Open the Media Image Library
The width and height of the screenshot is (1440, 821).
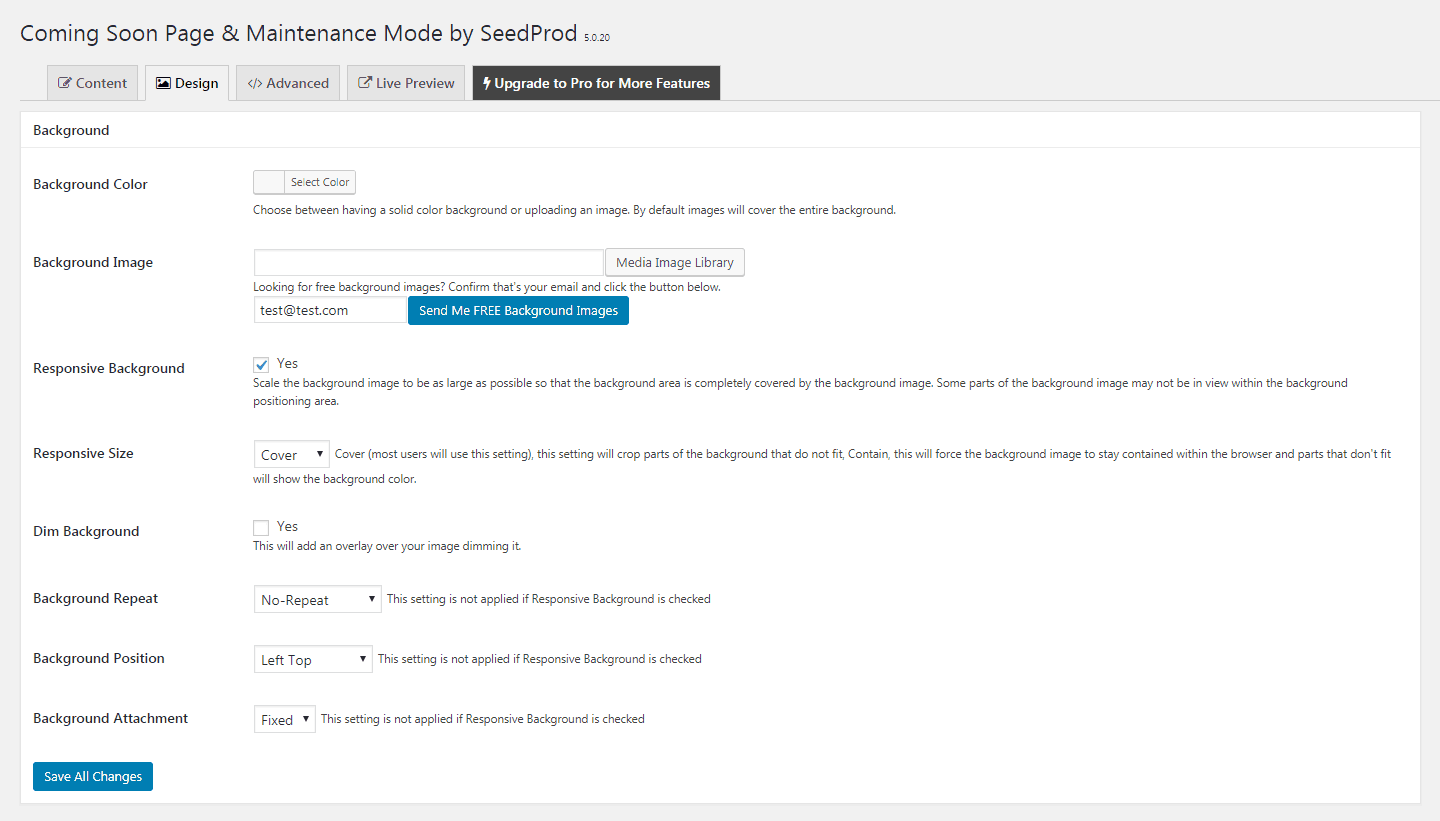point(675,262)
